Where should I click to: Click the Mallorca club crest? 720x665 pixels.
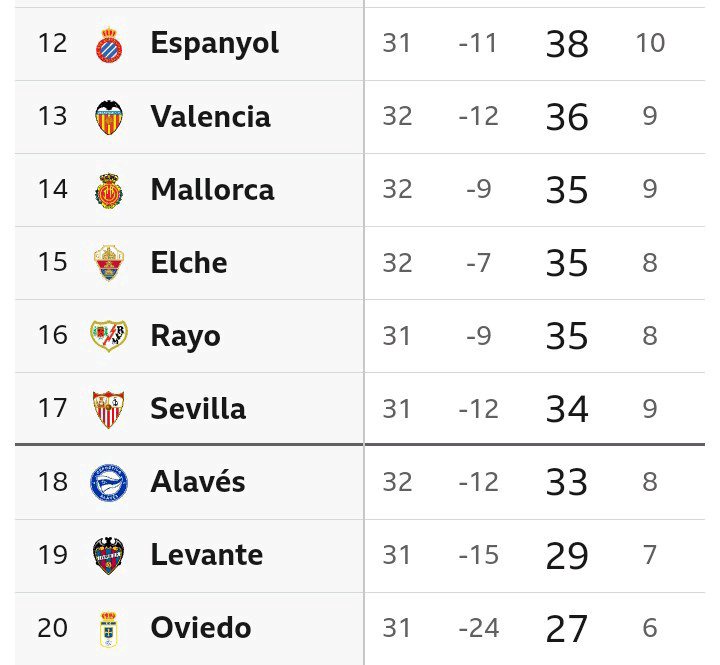pos(108,190)
